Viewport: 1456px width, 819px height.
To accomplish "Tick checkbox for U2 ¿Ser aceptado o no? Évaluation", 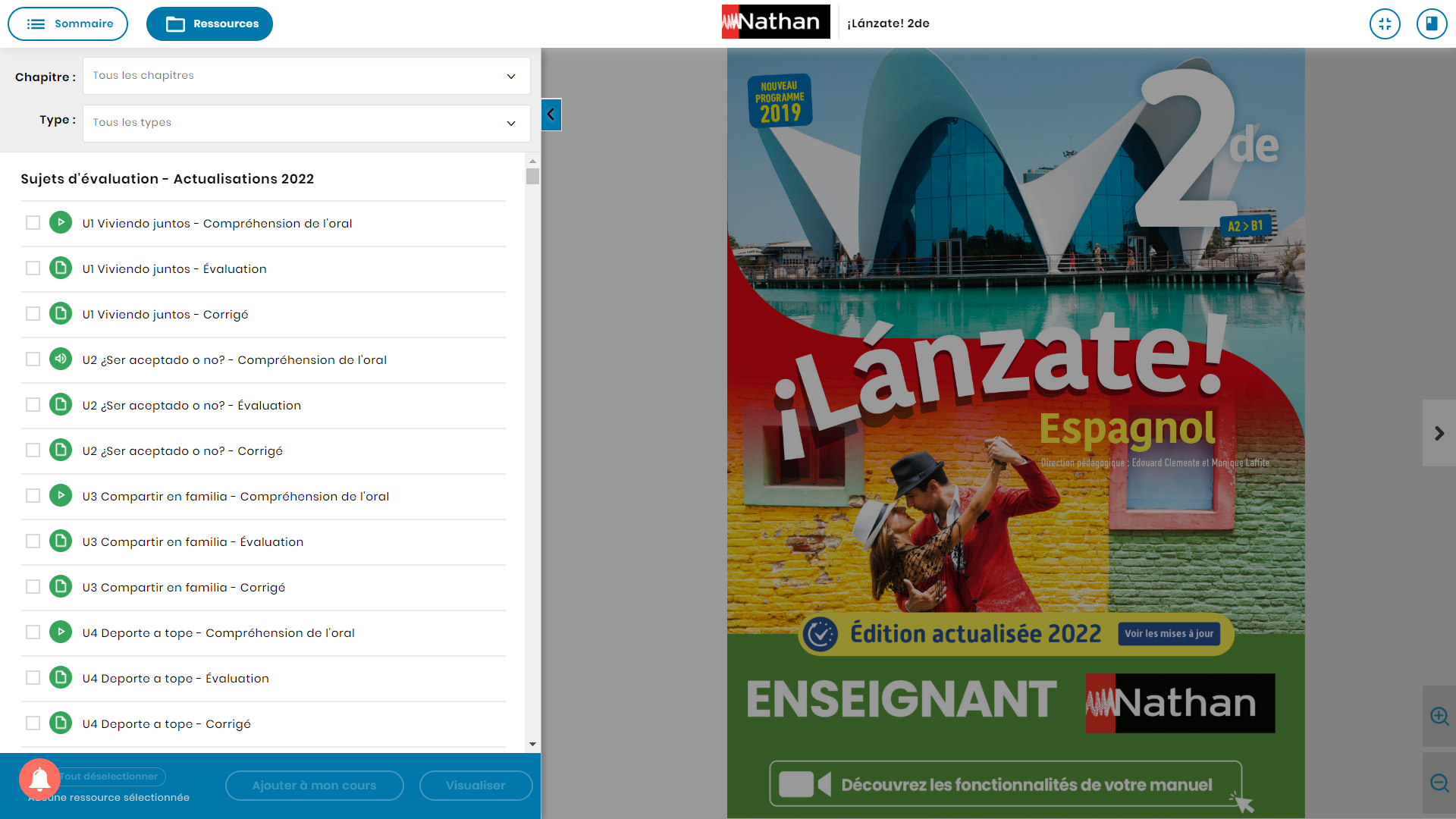I will coord(33,405).
